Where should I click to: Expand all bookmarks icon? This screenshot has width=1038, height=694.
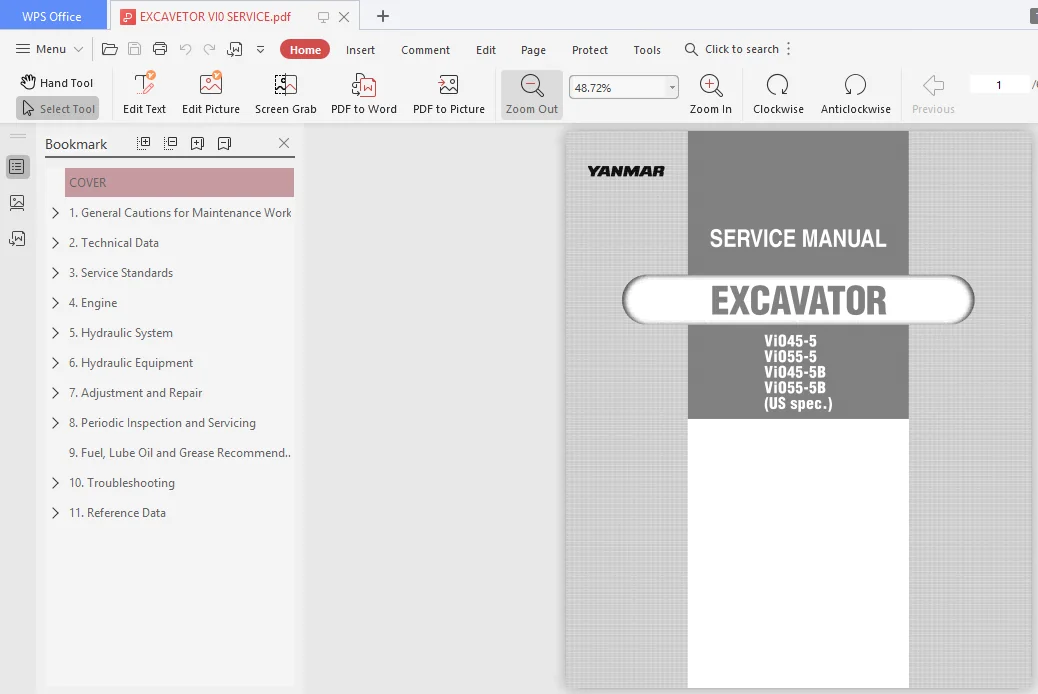143,143
